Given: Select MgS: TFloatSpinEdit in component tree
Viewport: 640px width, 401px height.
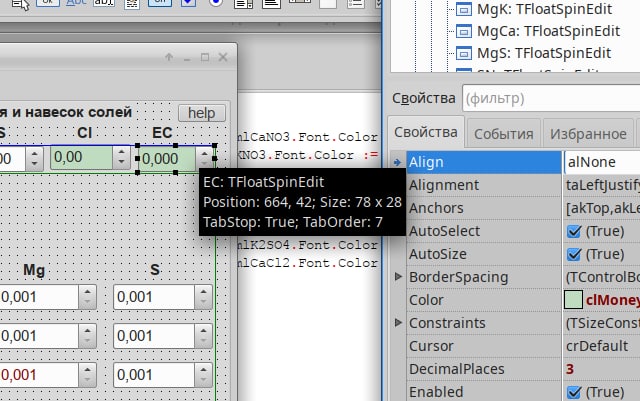Looking at the screenshot, I should (544, 53).
